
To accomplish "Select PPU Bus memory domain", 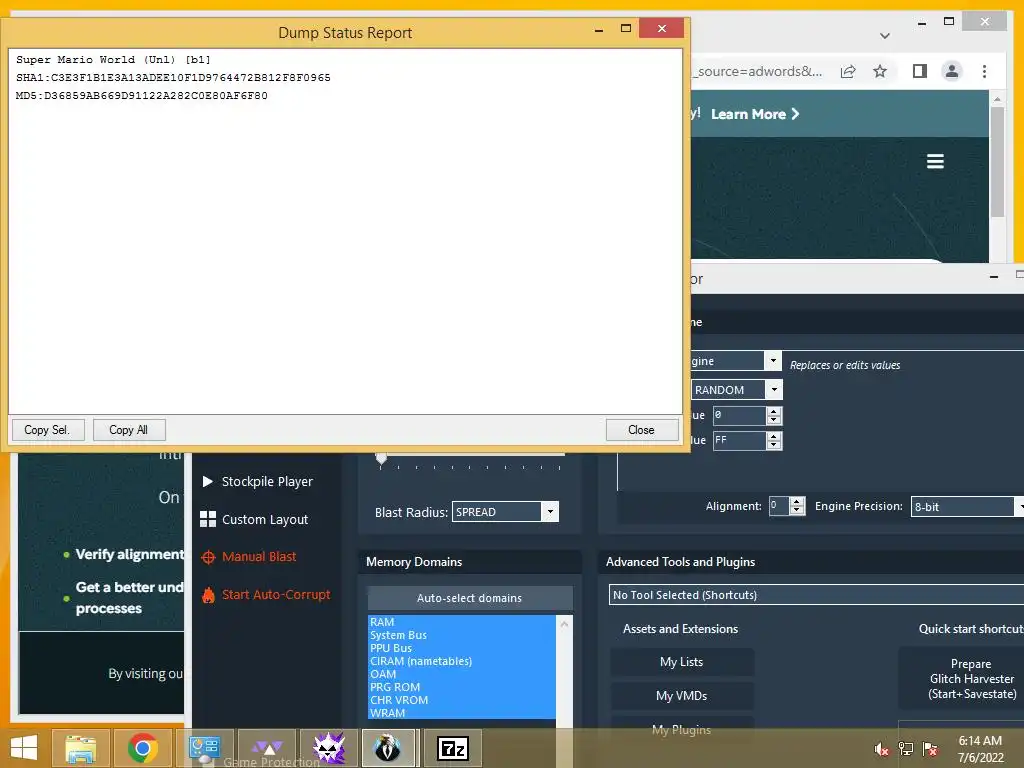I will pos(462,648).
